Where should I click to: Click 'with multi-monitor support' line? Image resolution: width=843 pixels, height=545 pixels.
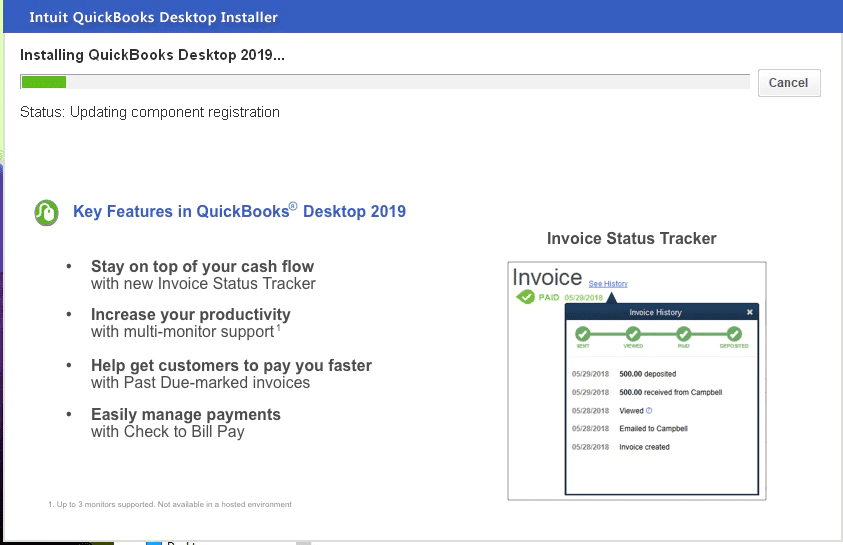point(183,332)
